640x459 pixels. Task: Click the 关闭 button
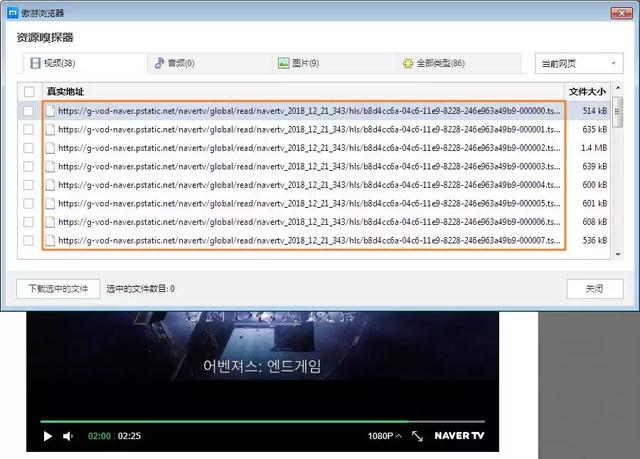595,289
